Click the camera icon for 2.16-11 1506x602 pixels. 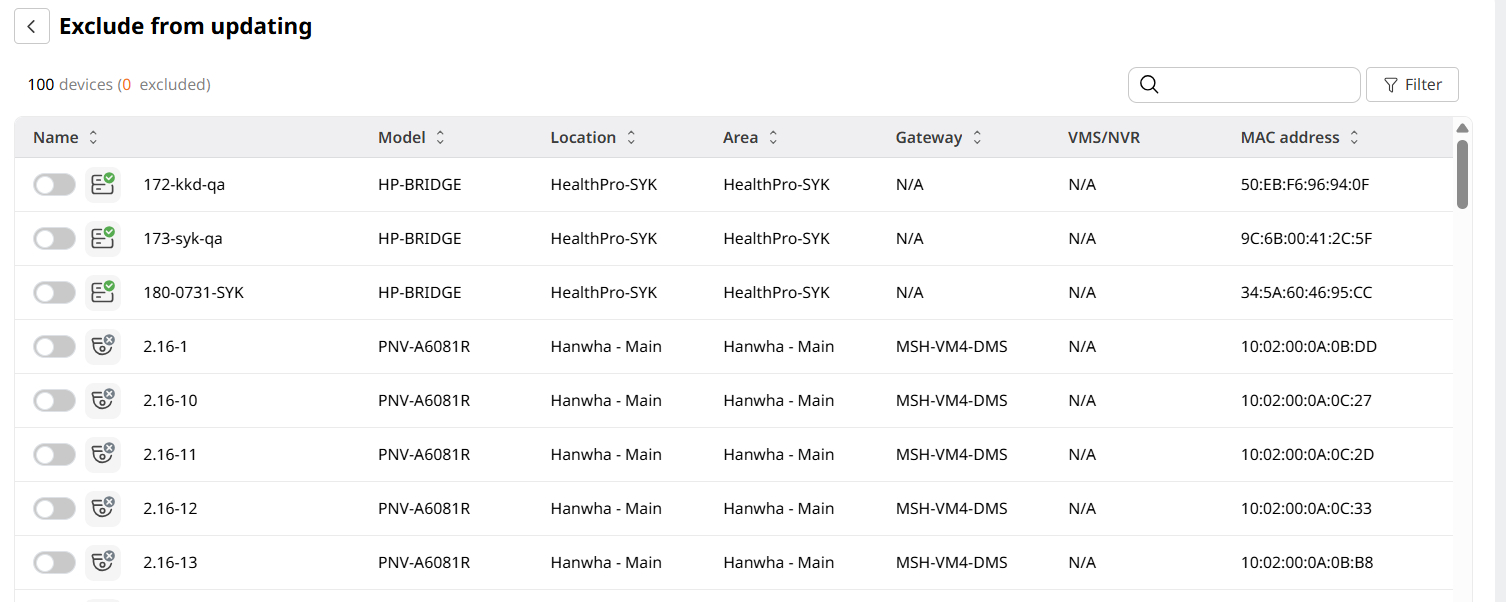(102, 455)
